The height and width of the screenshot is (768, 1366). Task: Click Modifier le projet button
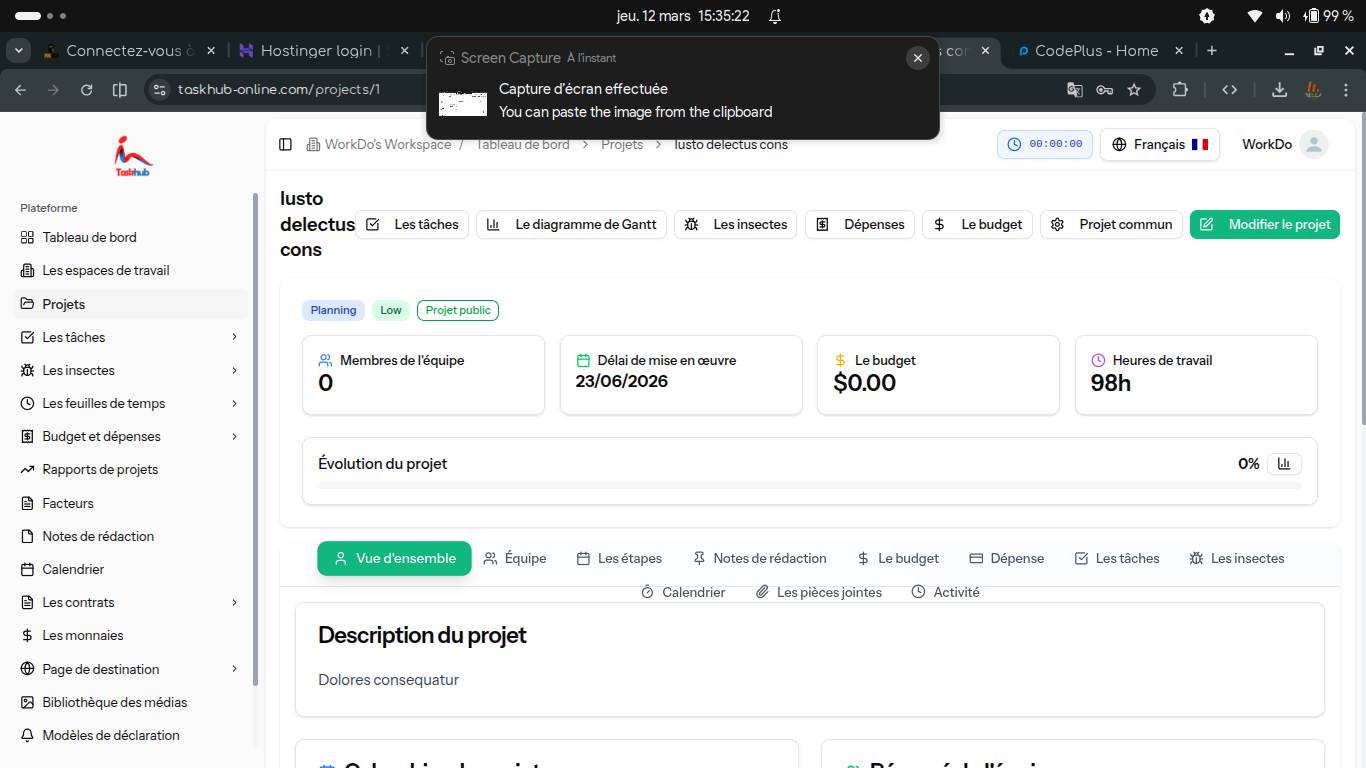(x=1264, y=224)
